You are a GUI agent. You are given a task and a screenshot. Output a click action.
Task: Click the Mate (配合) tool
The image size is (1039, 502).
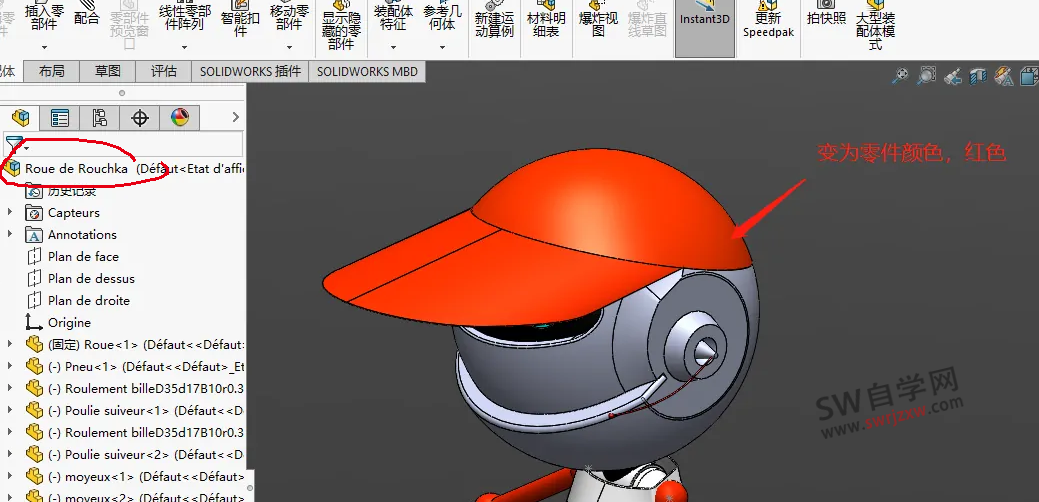(x=87, y=15)
